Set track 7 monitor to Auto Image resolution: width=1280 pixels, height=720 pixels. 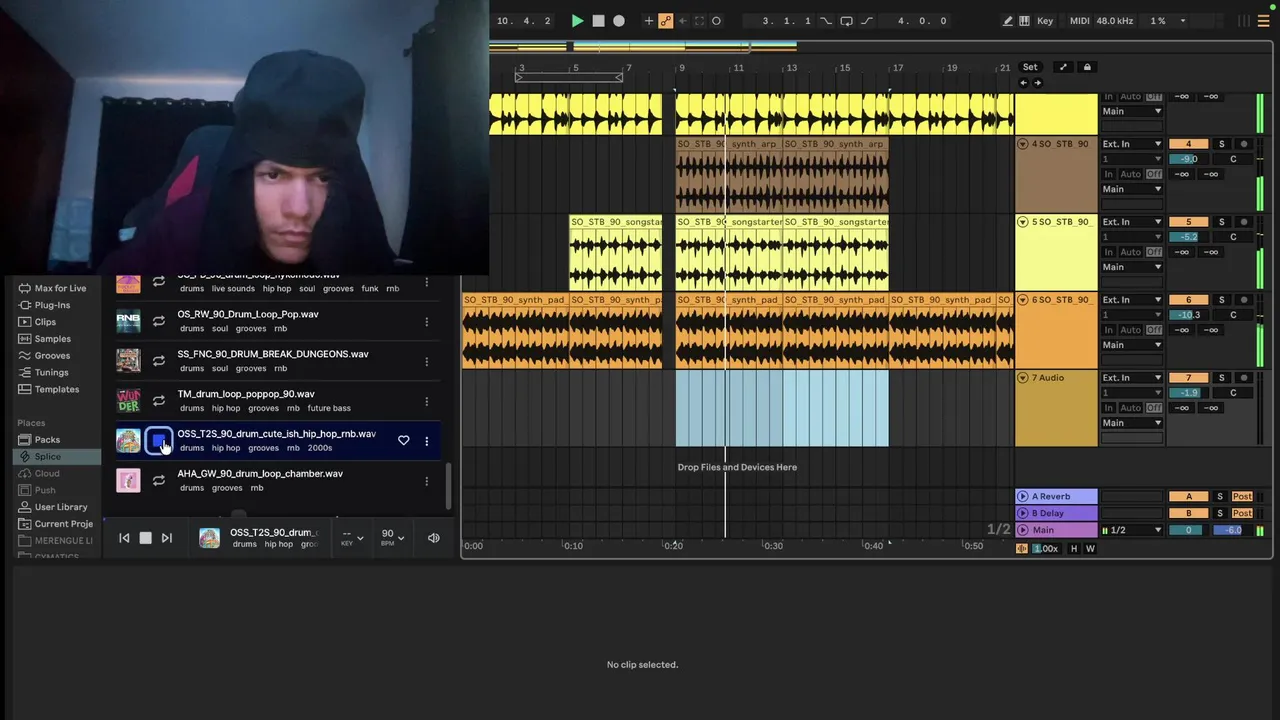[x=1131, y=408]
